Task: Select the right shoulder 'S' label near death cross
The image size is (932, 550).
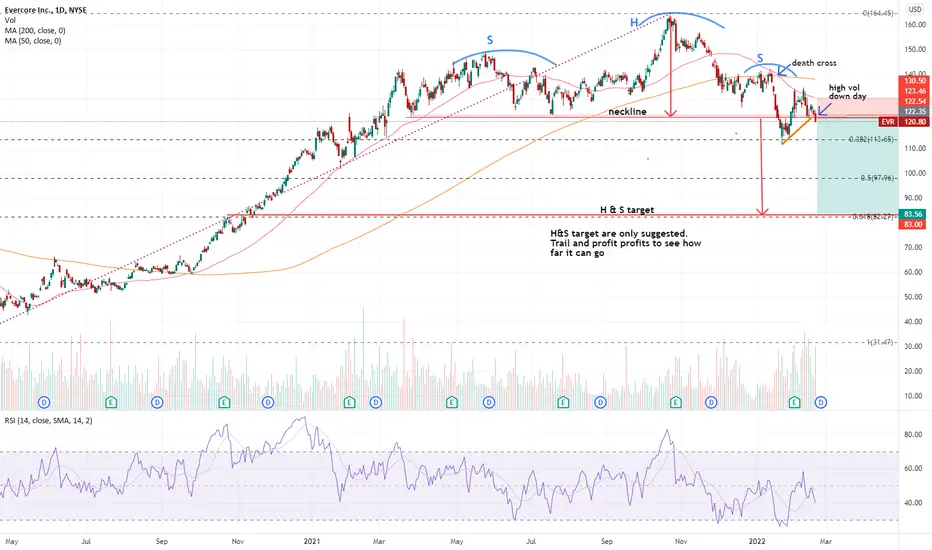Action: (x=760, y=58)
